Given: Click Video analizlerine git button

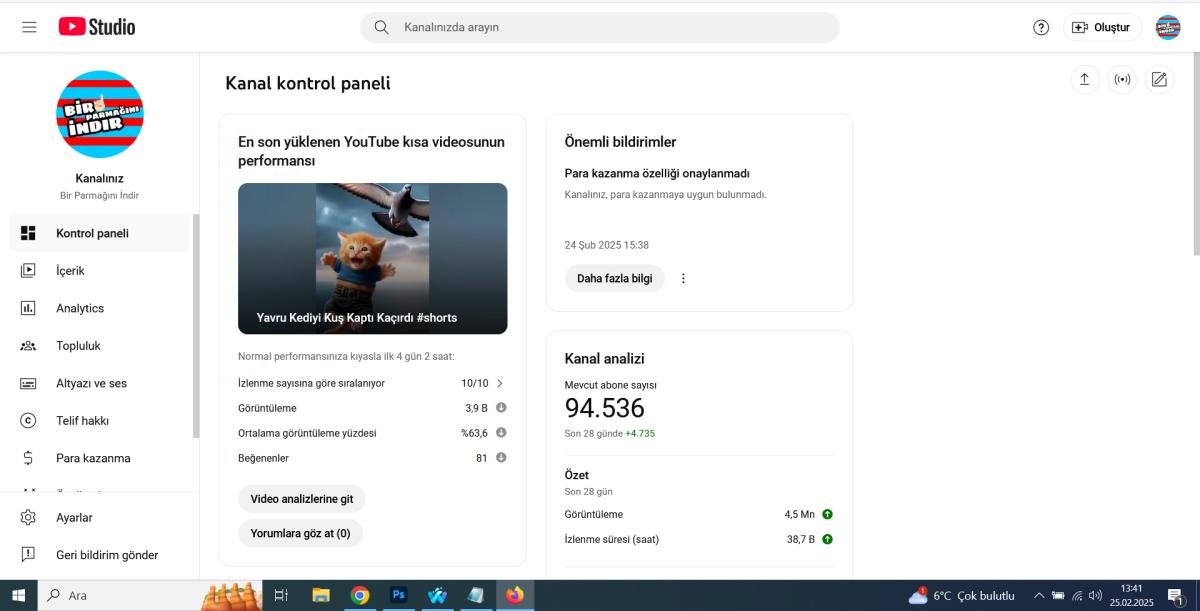Looking at the screenshot, I should [302, 499].
